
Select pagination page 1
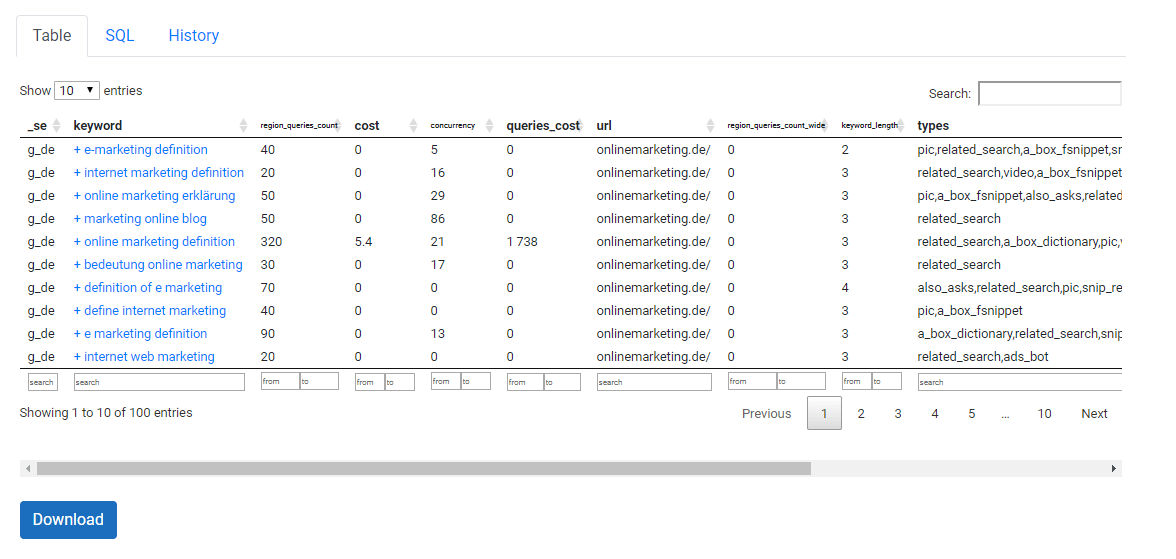824,413
